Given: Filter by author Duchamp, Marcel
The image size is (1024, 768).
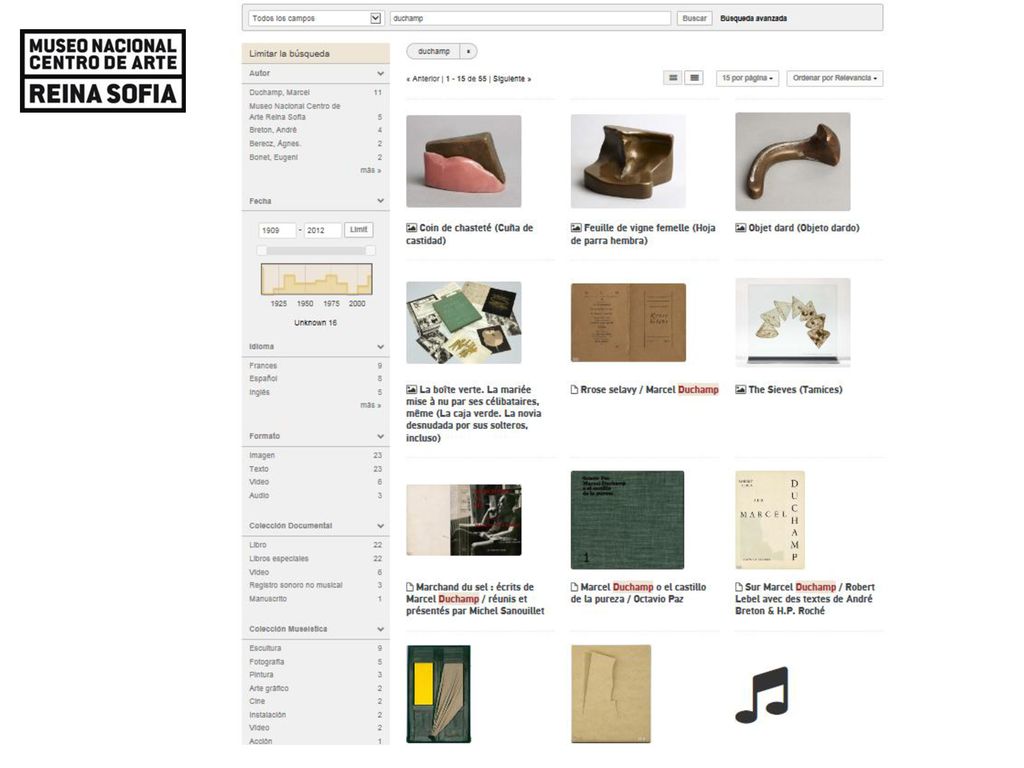Looking at the screenshot, I should tap(280, 93).
